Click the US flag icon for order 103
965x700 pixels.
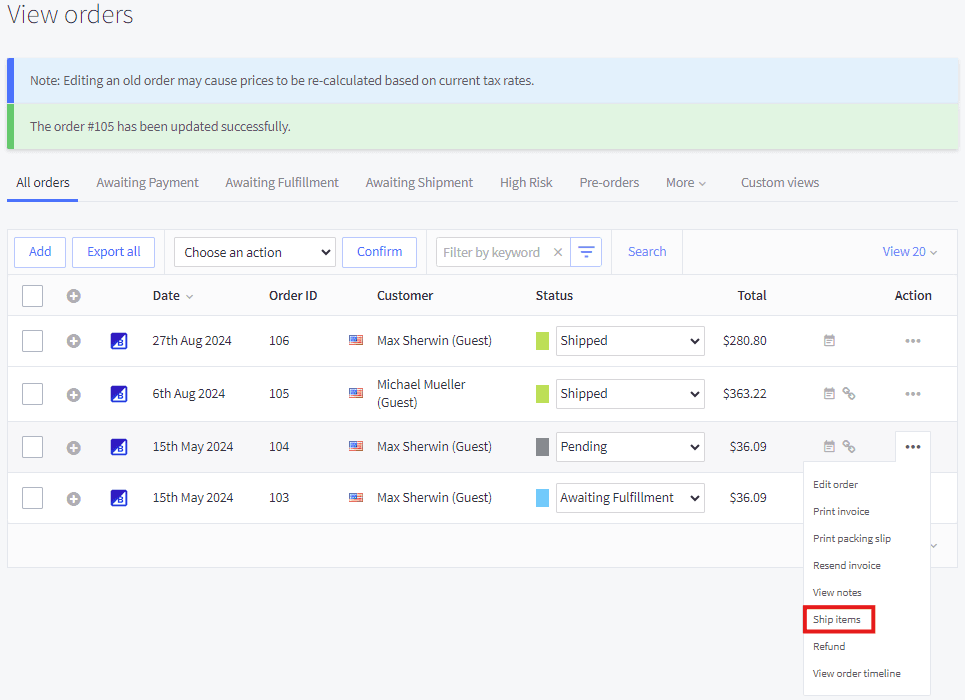coord(356,497)
